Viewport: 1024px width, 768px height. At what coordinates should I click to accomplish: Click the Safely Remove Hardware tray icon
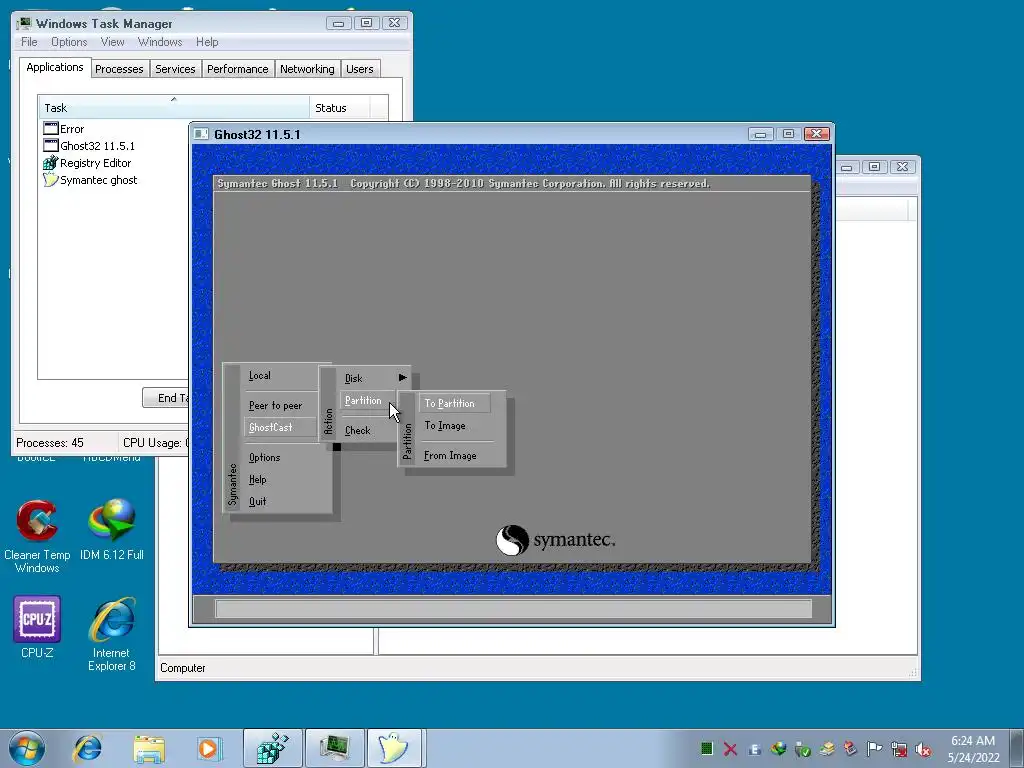(803, 750)
